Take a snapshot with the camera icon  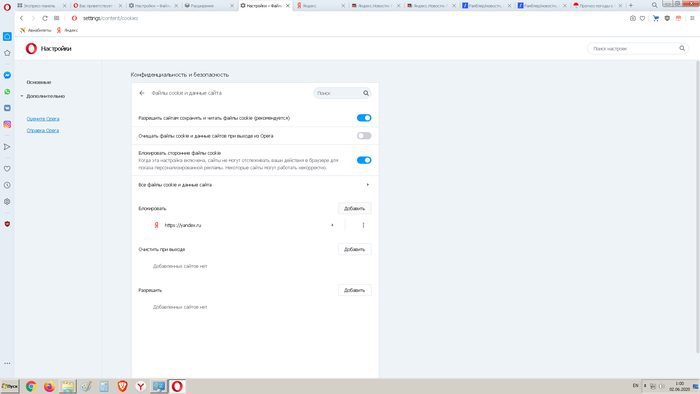[633, 18]
